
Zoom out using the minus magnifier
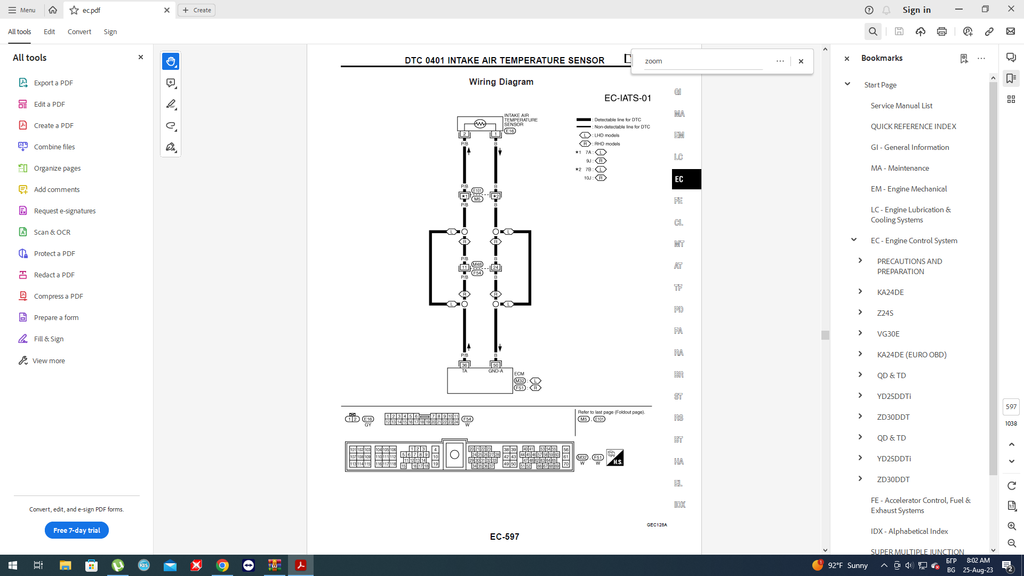(1012, 543)
